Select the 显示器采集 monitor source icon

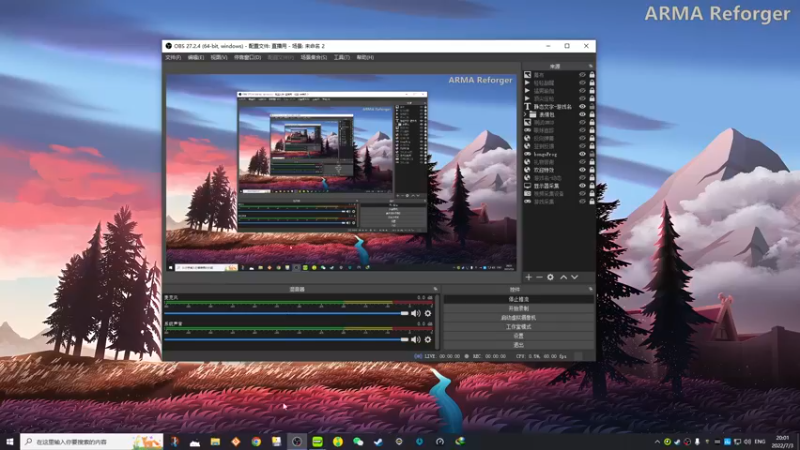pos(528,186)
